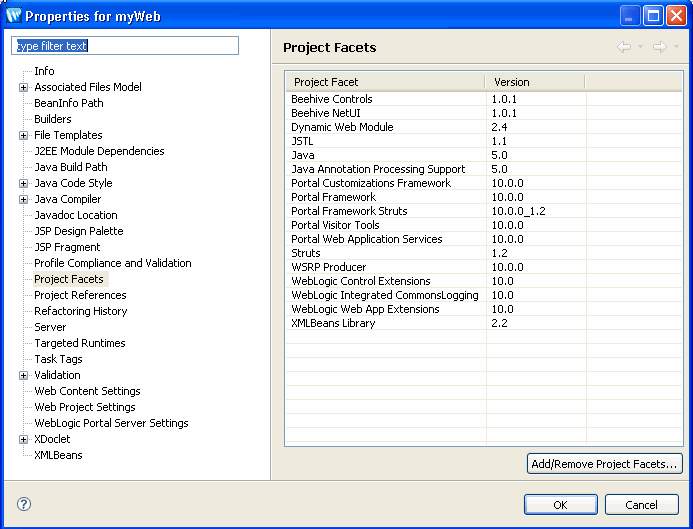Close the Properties for myWeb dialog
Screen dimensions: 693x529
(x=677, y=16)
